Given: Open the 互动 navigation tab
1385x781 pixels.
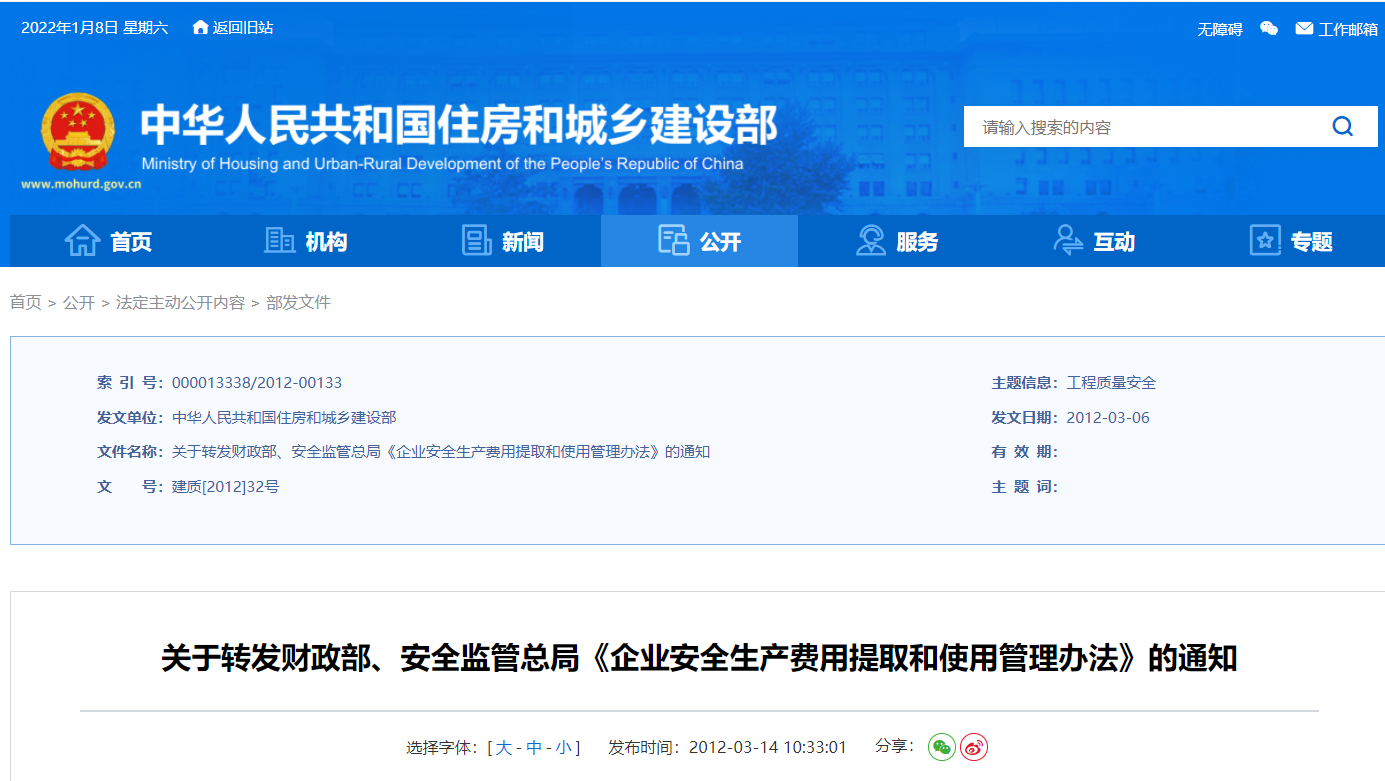Looking at the screenshot, I should click(x=1093, y=241).
